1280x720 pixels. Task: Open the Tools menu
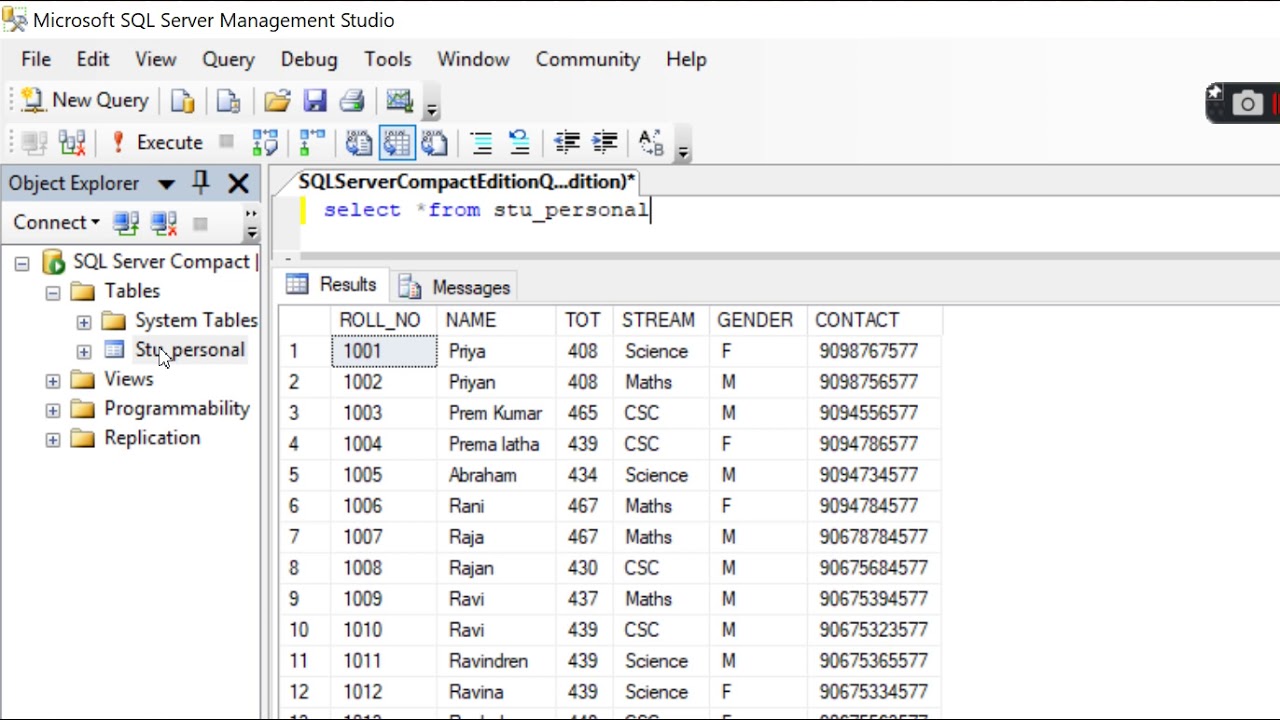click(x=388, y=59)
